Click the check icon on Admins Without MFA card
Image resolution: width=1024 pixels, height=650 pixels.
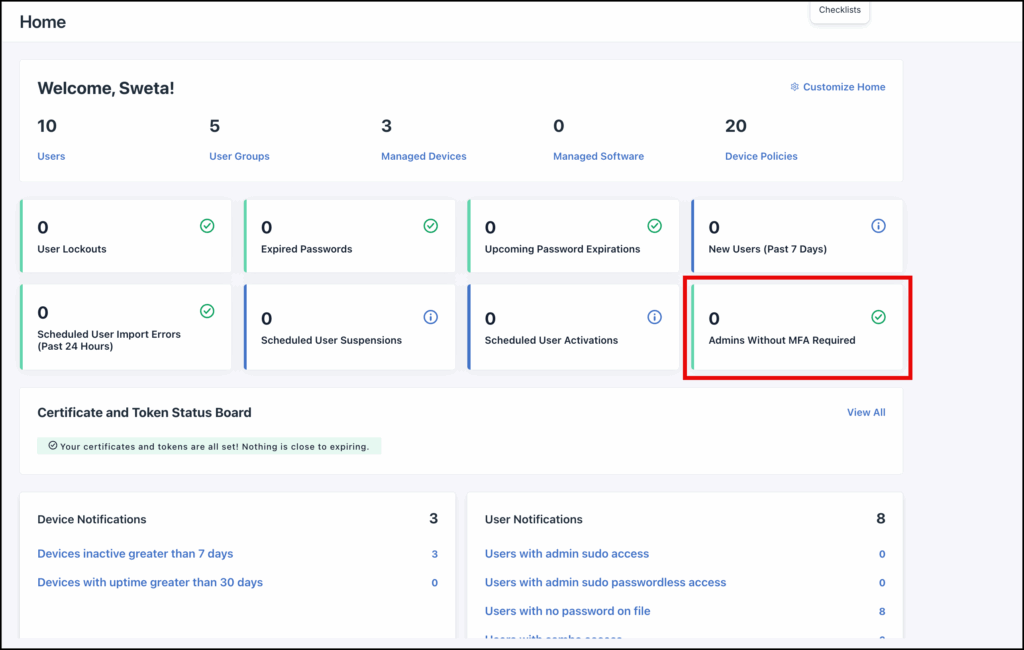(x=878, y=316)
